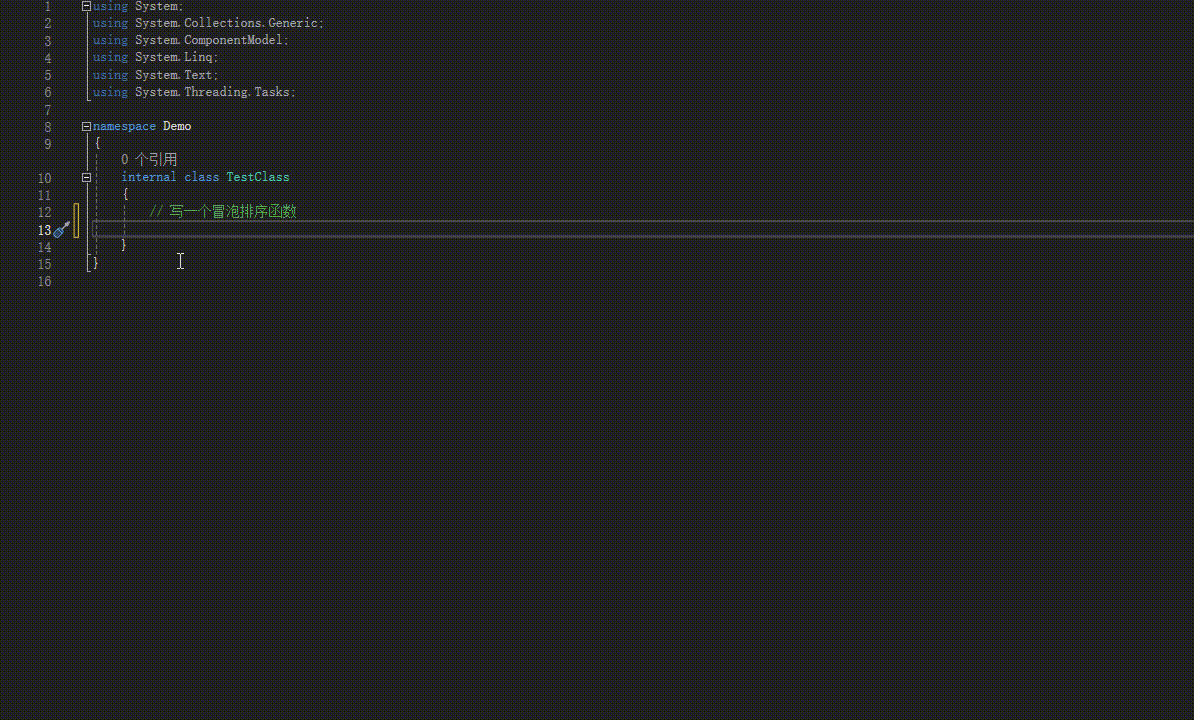Click the 'TestClass' class name

257,177
